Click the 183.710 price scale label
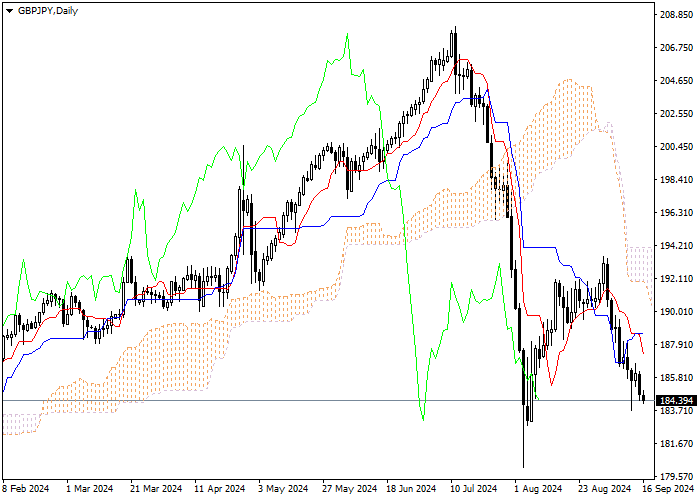 [x=676, y=410]
